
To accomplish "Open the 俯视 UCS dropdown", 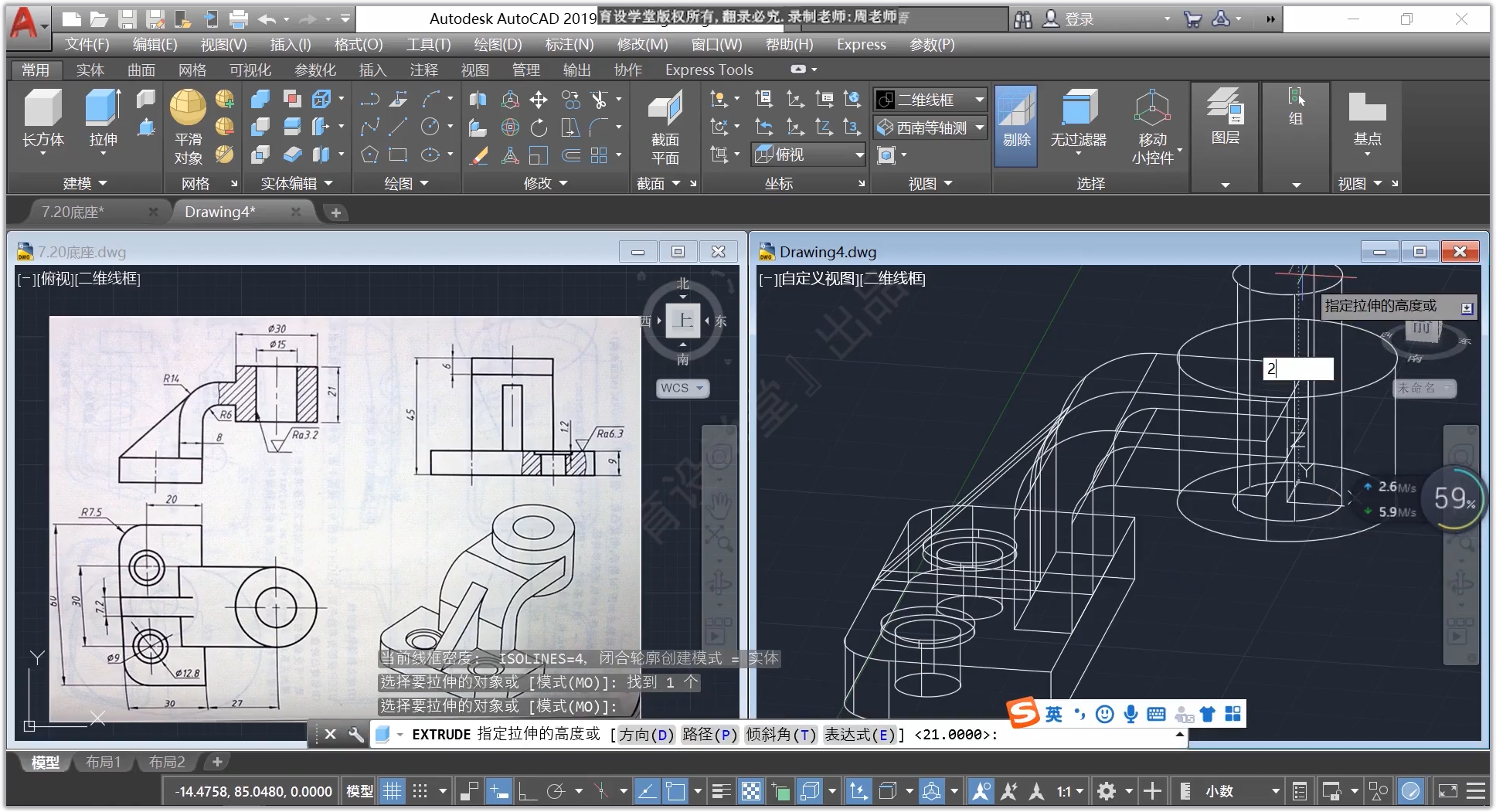I will click(x=809, y=155).
